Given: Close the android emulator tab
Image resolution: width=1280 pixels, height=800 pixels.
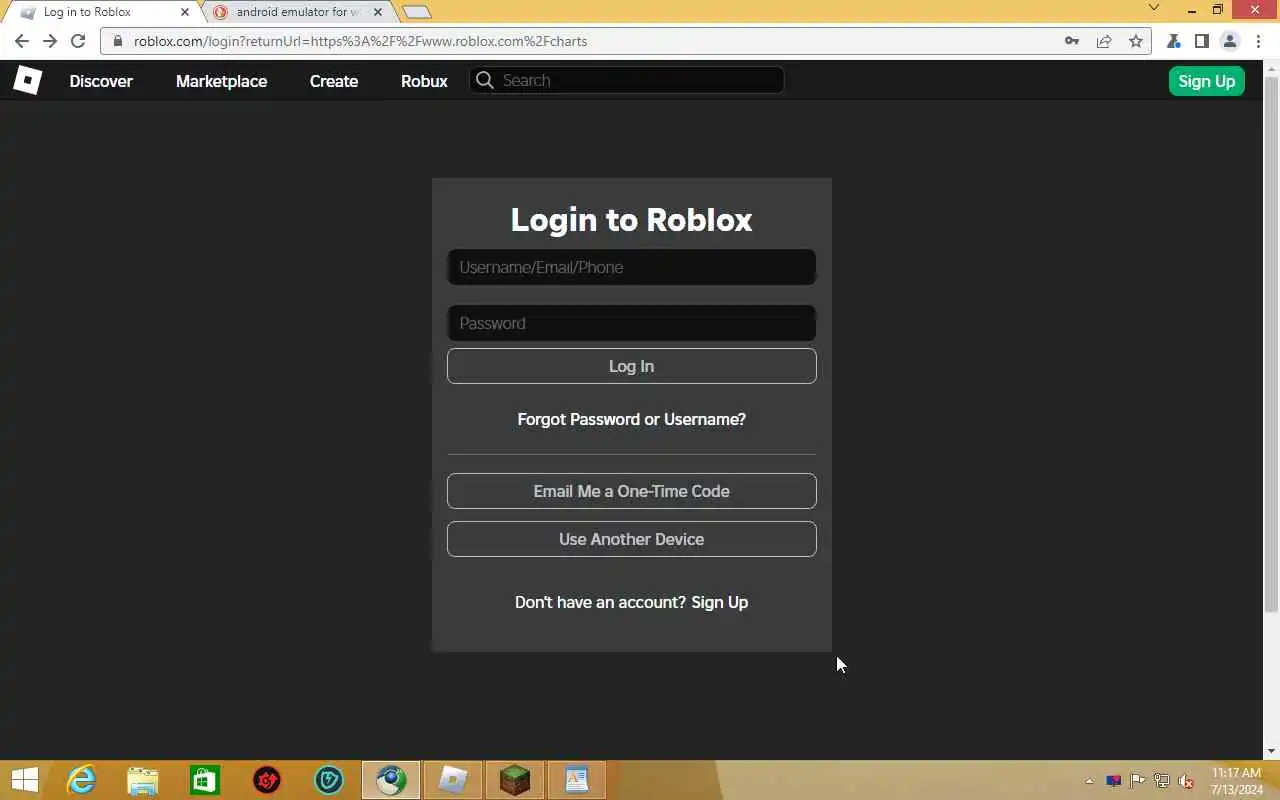Looking at the screenshot, I should [378, 12].
